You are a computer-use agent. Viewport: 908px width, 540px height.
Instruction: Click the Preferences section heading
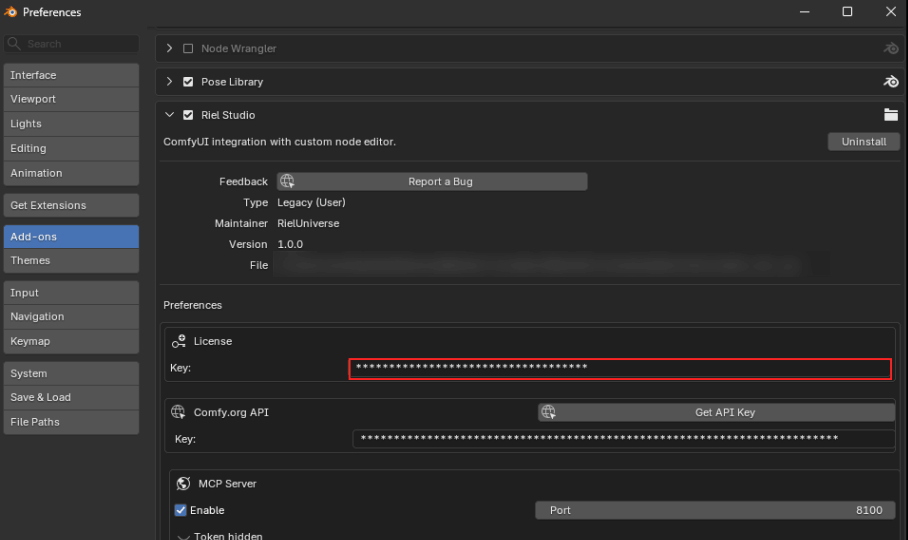pyautogui.click(x=192, y=305)
